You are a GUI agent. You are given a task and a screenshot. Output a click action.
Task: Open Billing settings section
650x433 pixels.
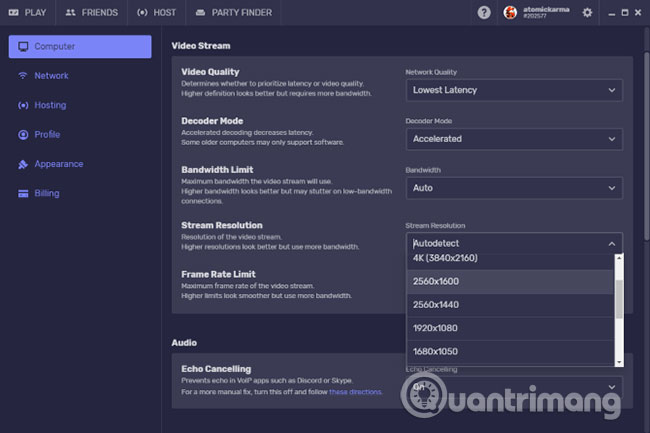pyautogui.click(x=80, y=194)
